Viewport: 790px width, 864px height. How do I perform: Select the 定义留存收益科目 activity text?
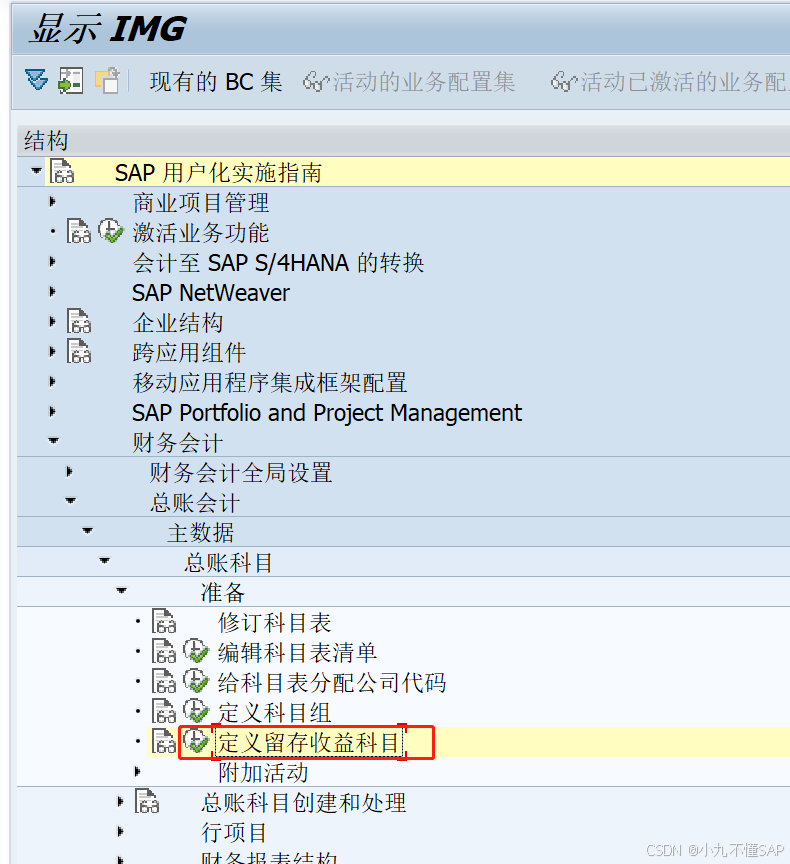[309, 743]
